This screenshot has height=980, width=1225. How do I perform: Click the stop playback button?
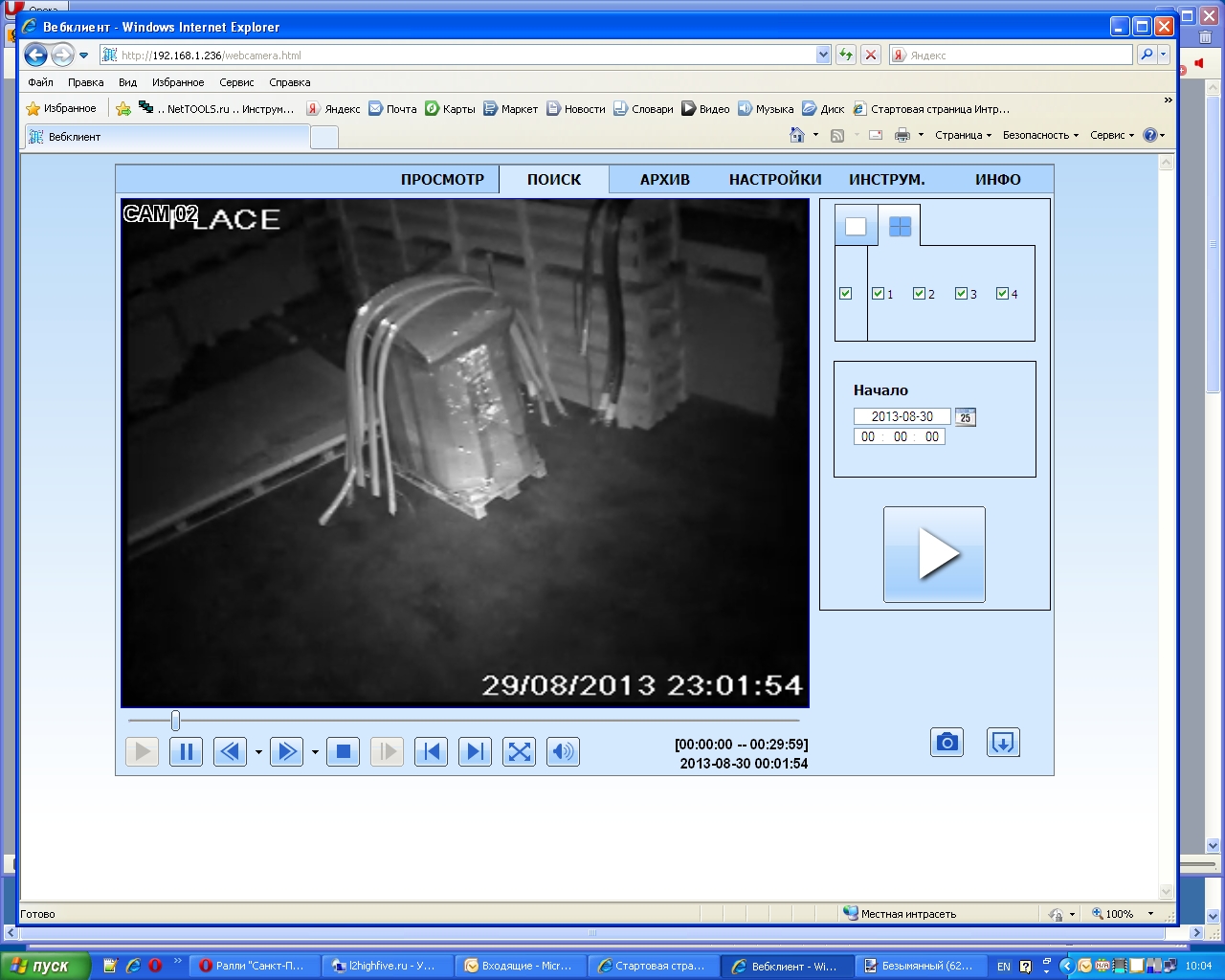click(x=343, y=752)
